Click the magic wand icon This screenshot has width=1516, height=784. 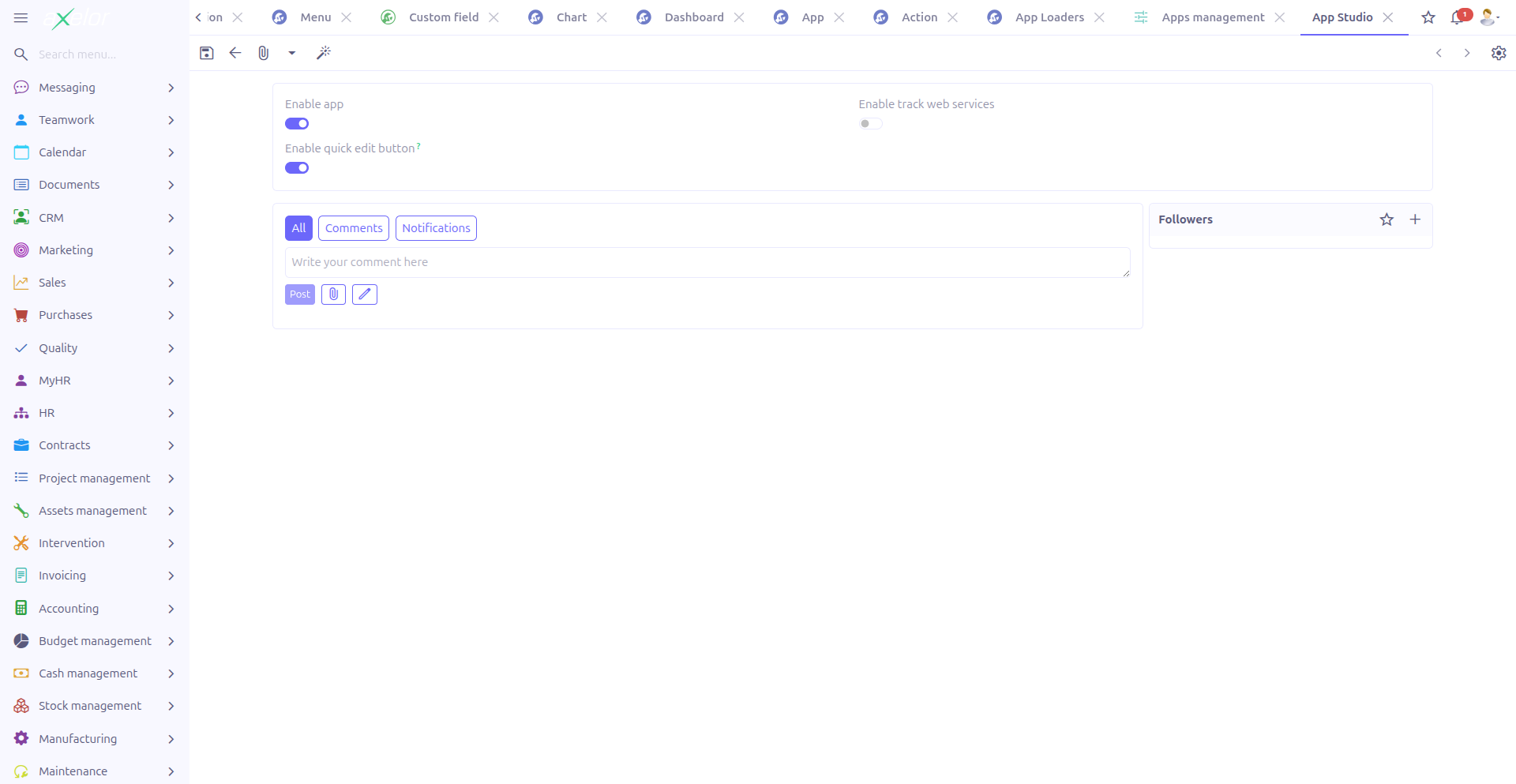click(x=324, y=53)
